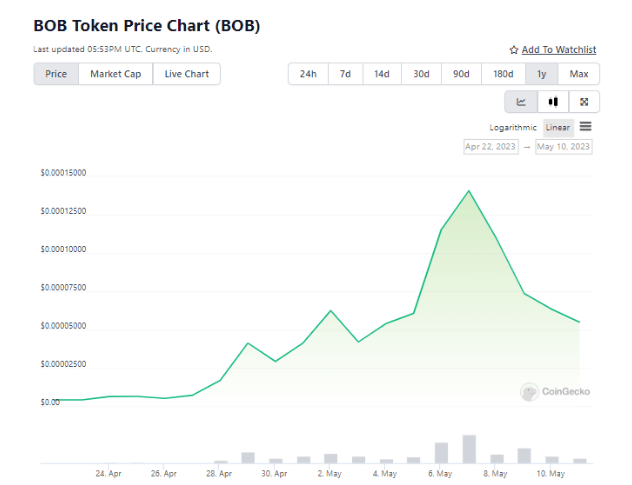Show the Max time range

pyautogui.click(x=578, y=74)
